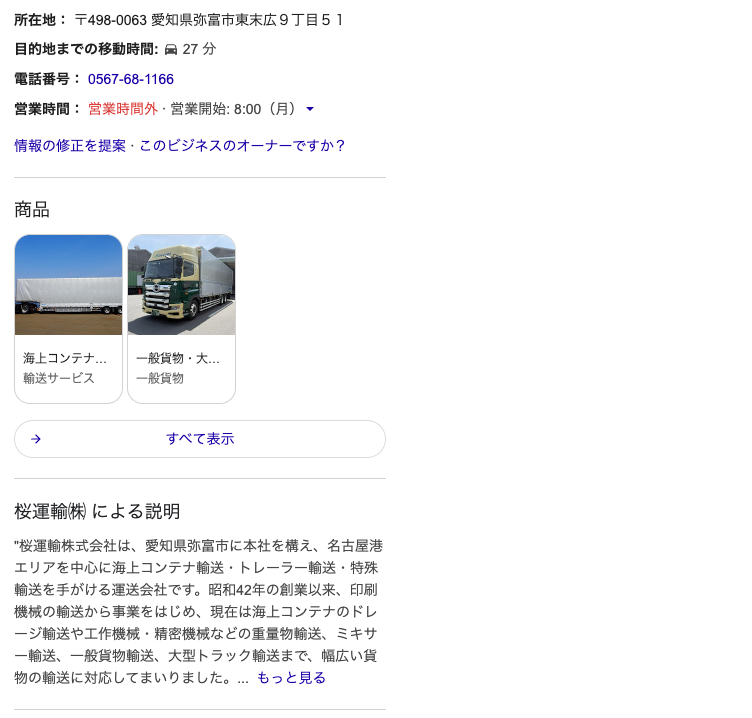Screen dimensions: 752x718
Task: Click the 一般貨物・大... product title
Action: [177, 358]
